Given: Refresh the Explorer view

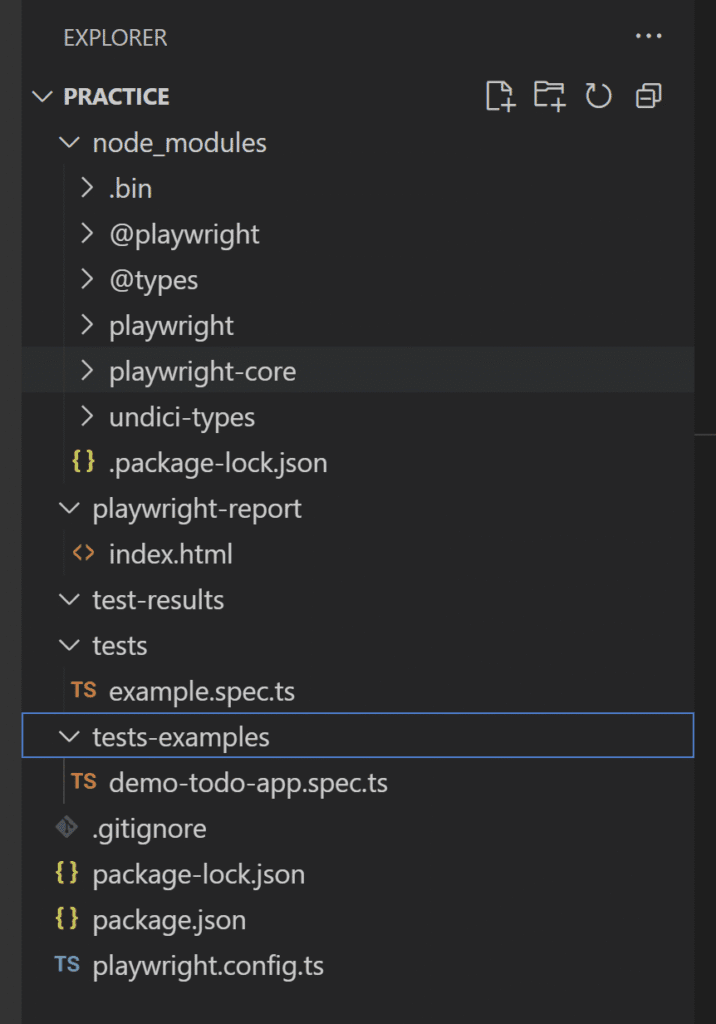Looking at the screenshot, I should tap(598, 96).
